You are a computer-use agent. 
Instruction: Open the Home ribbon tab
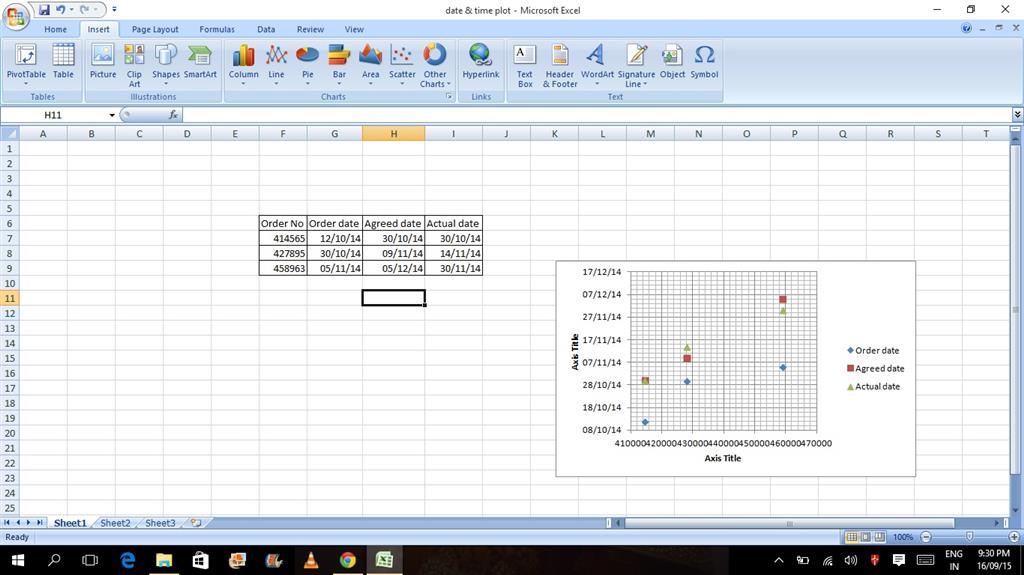tap(56, 29)
